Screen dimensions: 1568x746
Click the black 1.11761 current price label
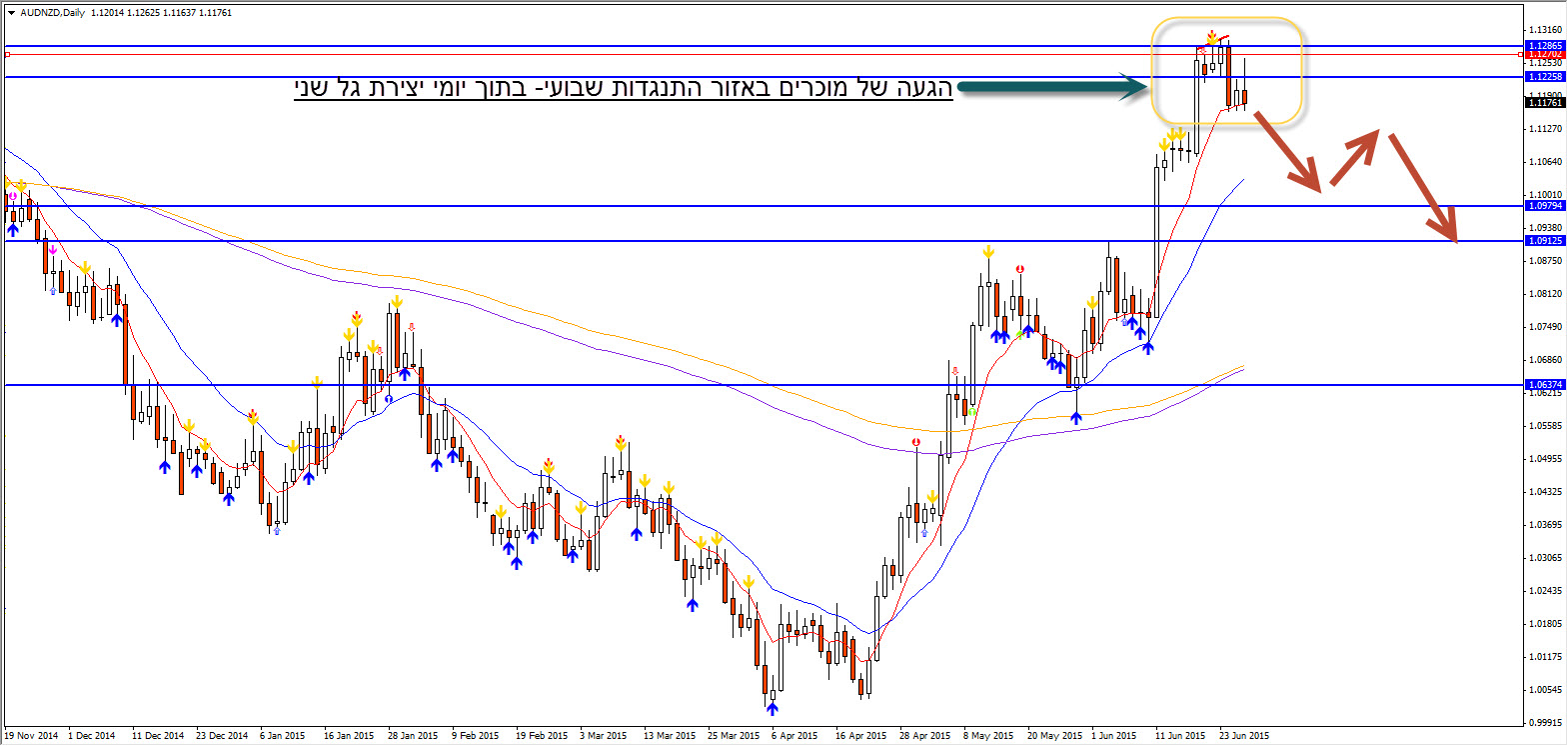click(1545, 103)
